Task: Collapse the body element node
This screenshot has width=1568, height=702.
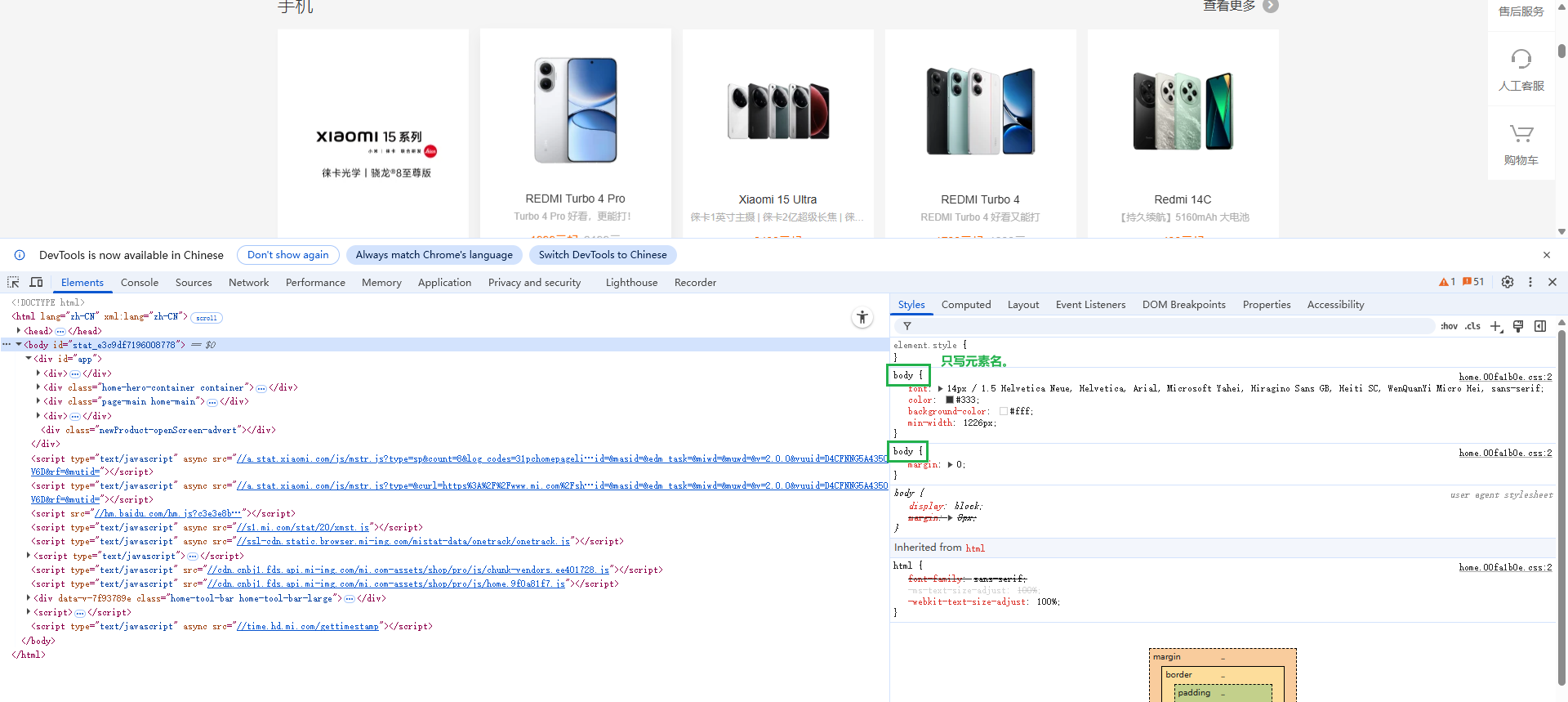Action: pos(19,344)
